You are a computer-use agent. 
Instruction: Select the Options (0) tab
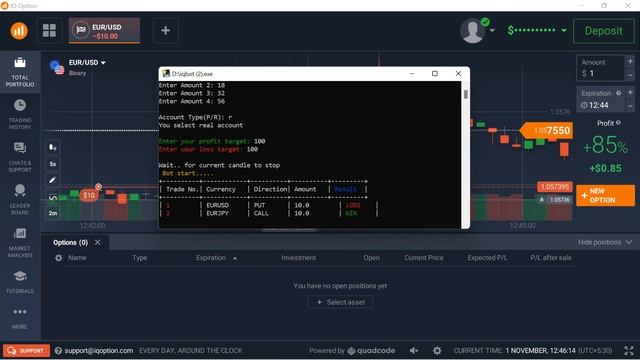(x=70, y=242)
